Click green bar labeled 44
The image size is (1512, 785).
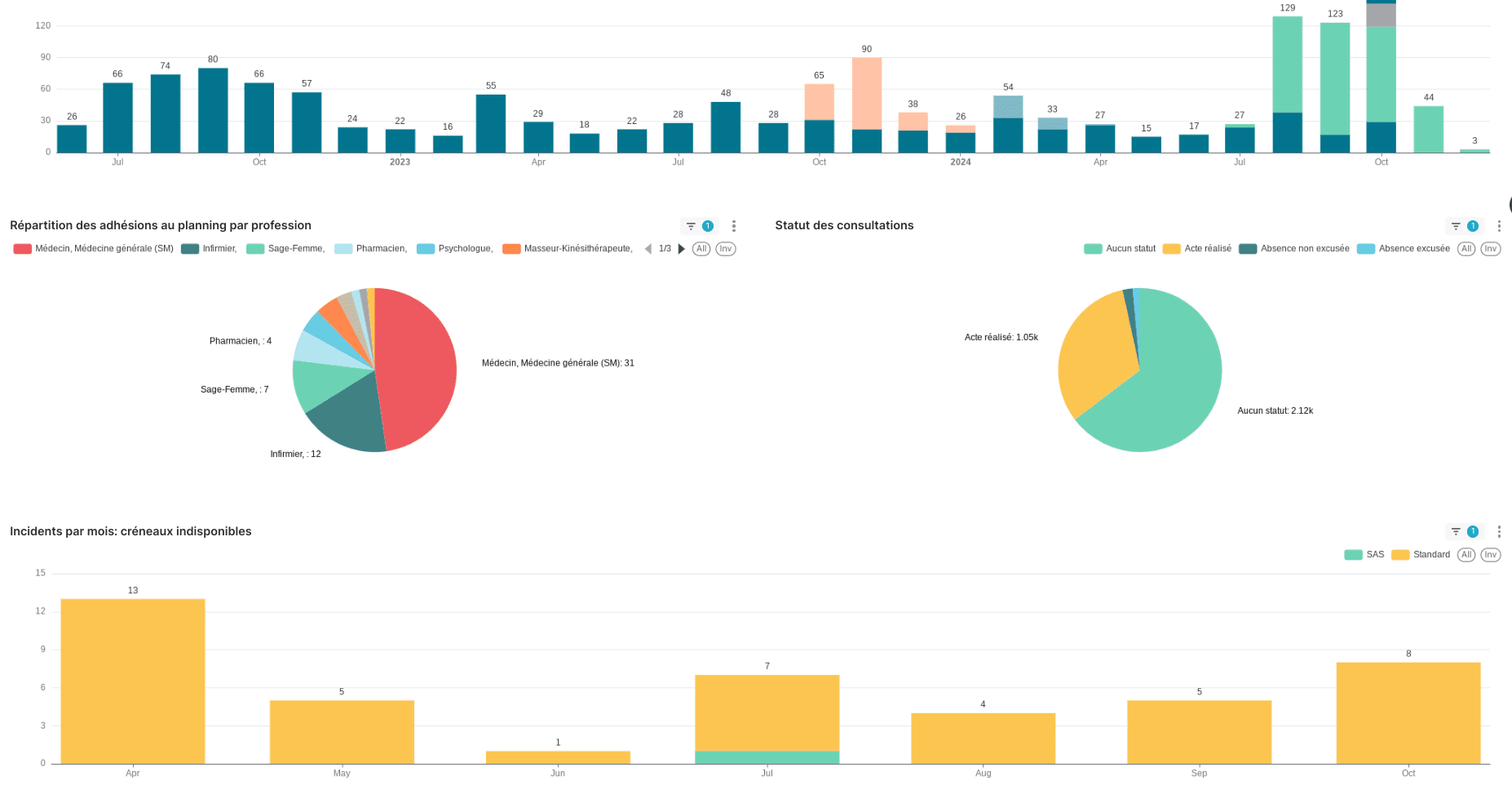1429,129
